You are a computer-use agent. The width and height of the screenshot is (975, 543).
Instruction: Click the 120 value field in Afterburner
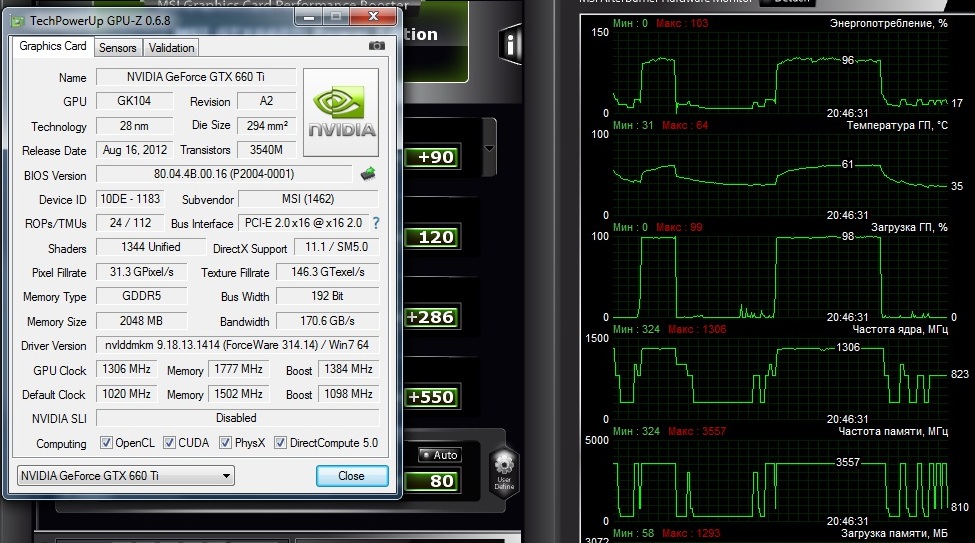433,237
